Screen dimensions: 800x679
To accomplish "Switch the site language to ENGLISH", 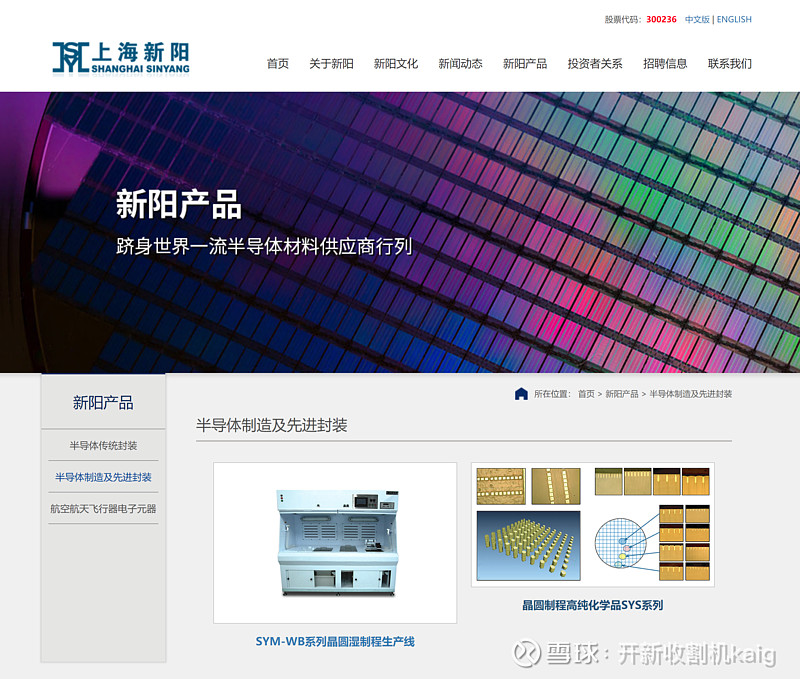I will click(x=734, y=19).
